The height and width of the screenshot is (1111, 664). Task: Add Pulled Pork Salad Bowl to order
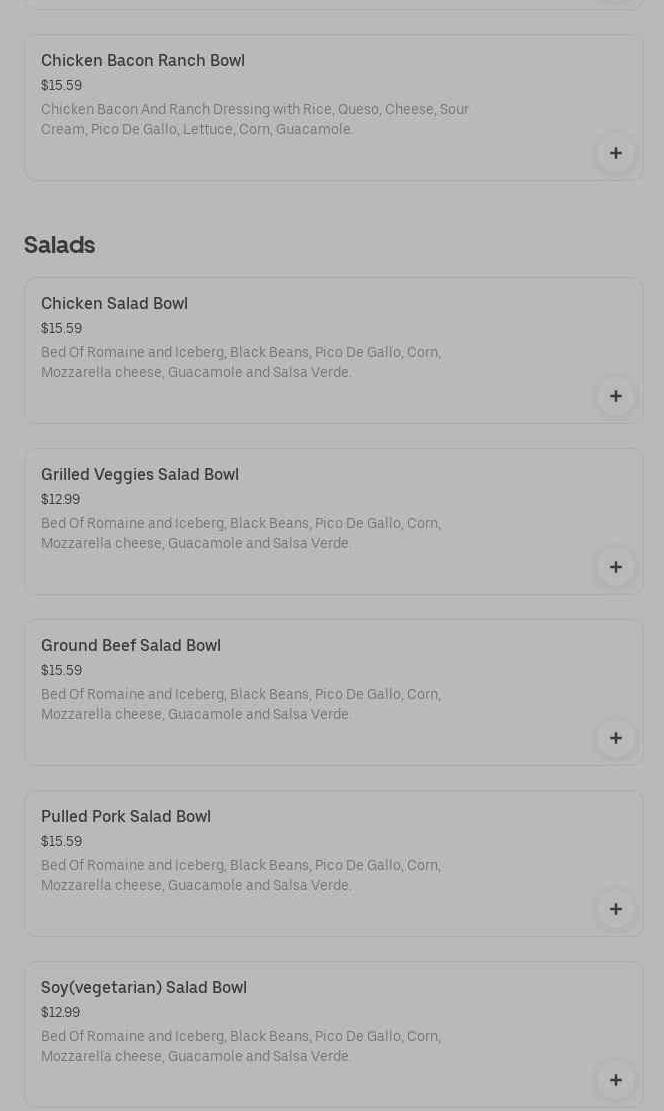[x=615, y=909]
